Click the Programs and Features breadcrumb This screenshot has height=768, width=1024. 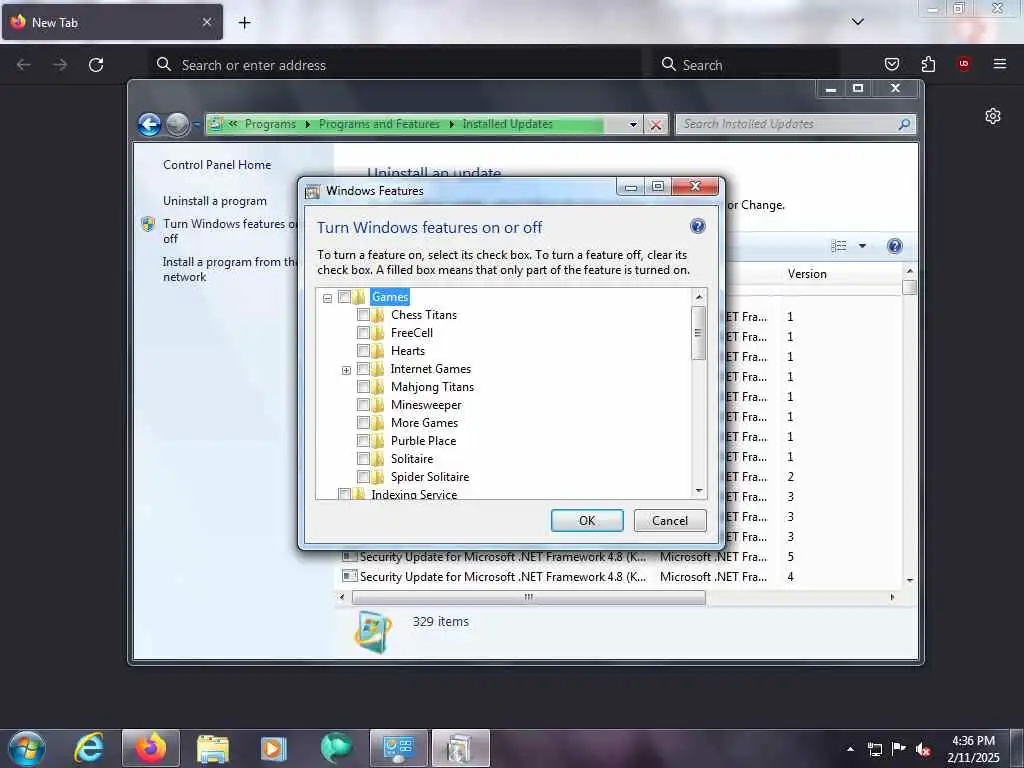pyautogui.click(x=379, y=124)
